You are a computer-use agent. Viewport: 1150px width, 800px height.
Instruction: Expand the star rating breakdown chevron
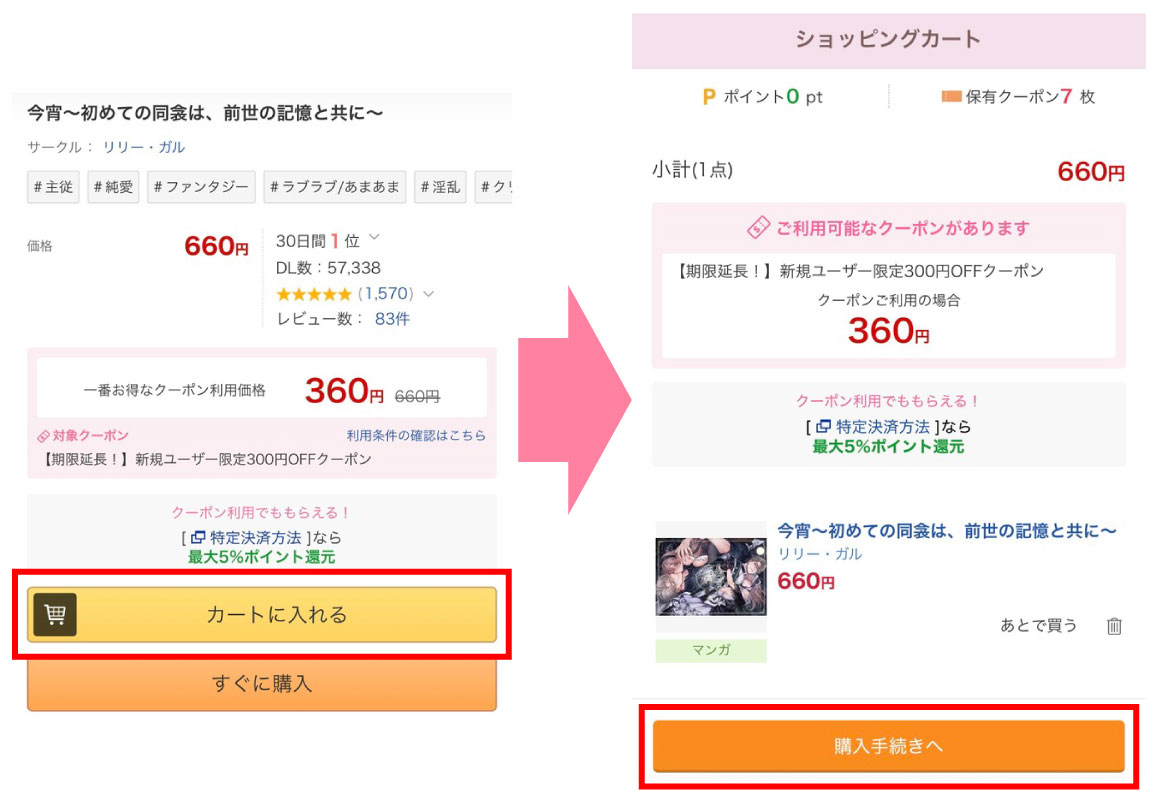[x=428, y=294]
